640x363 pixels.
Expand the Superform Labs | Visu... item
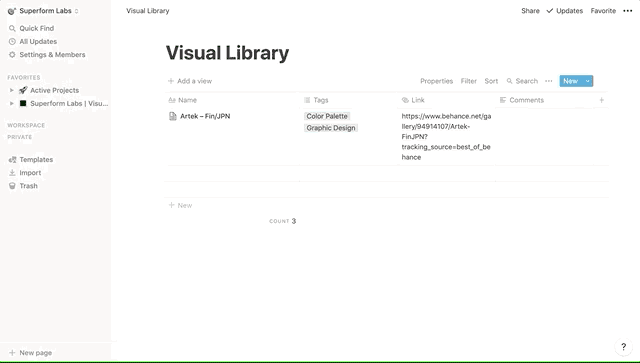pyautogui.click(x=11, y=103)
